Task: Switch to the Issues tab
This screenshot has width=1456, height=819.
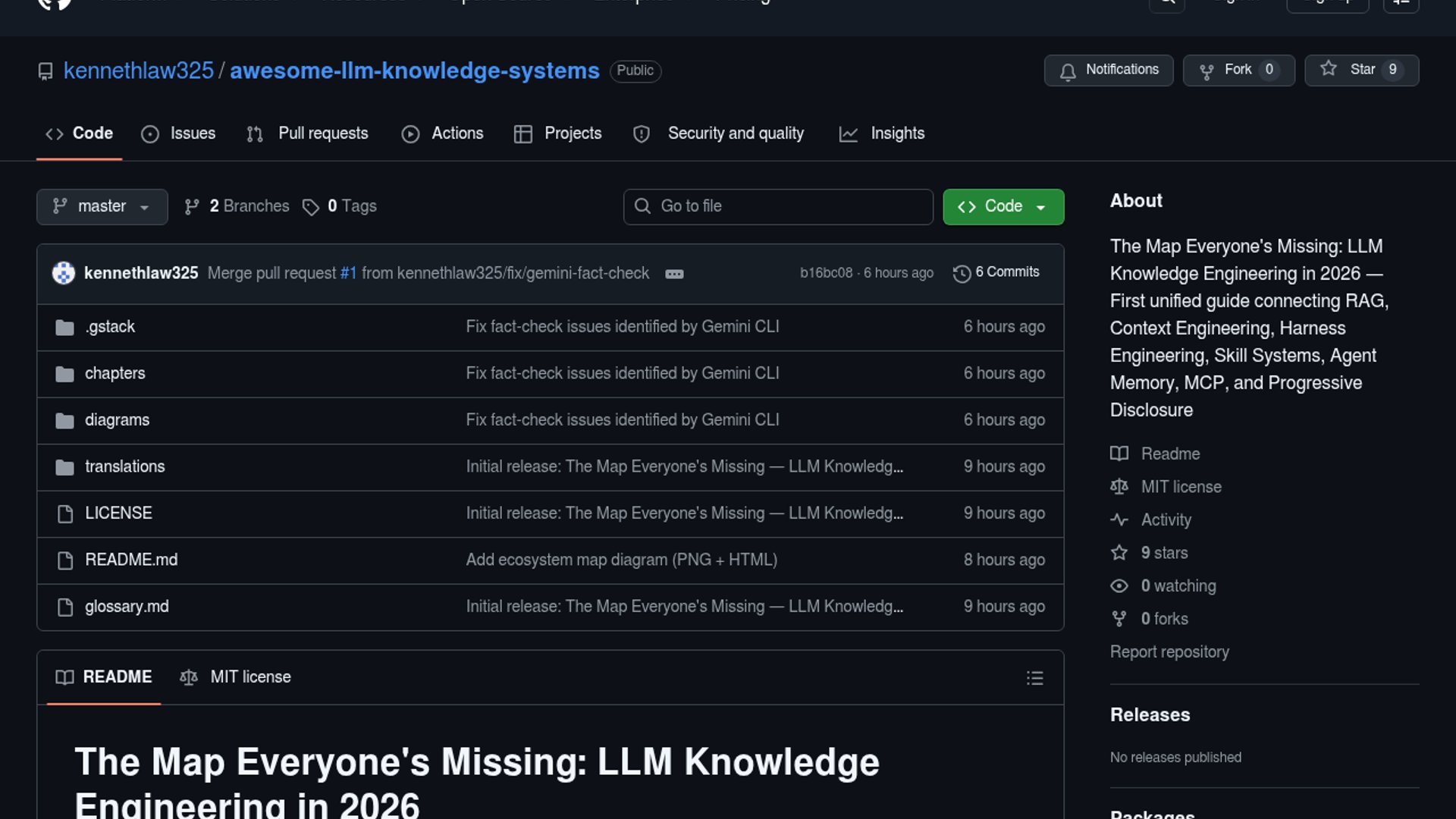Action: click(178, 134)
